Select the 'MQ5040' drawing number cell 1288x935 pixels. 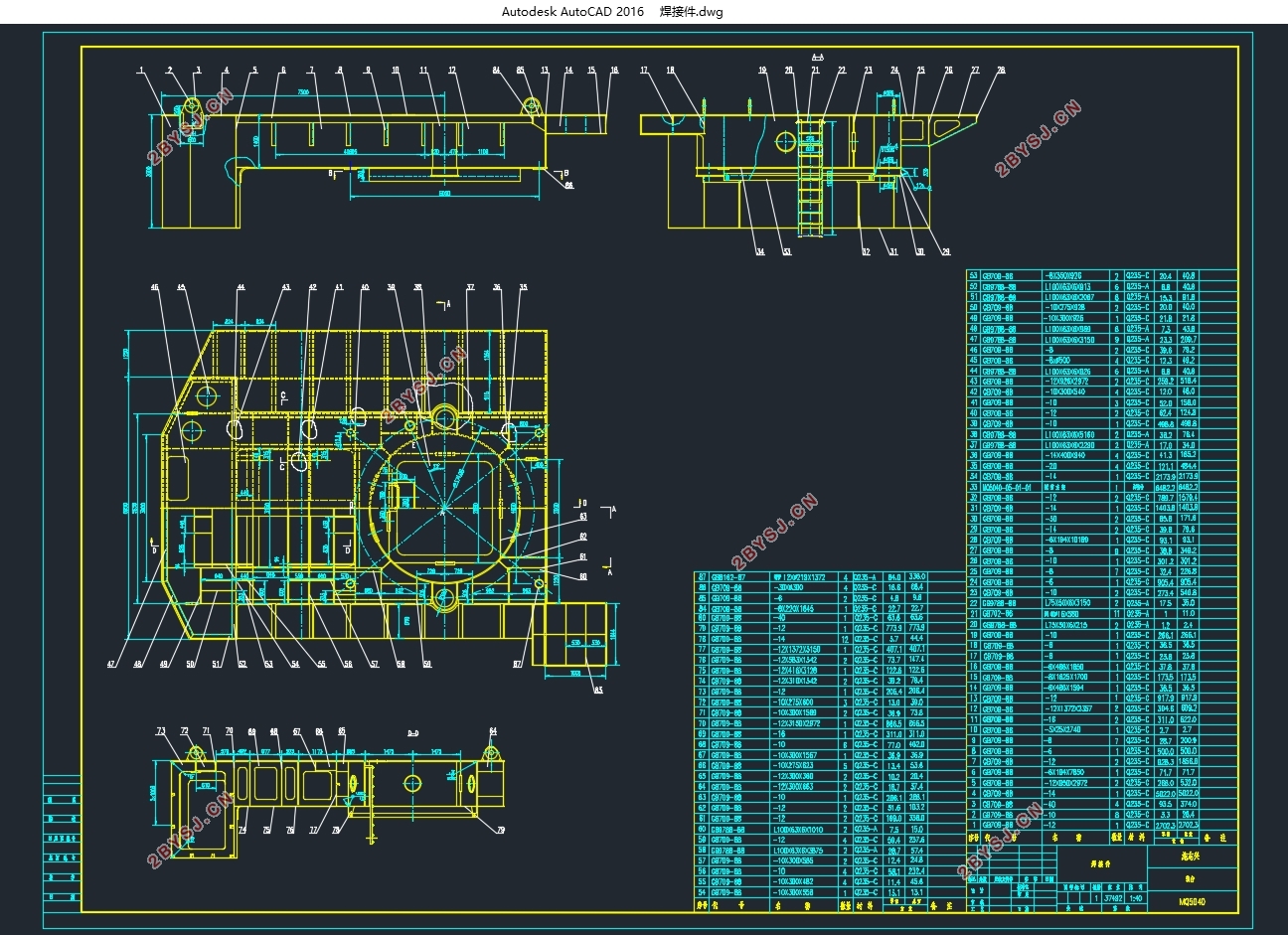1192,902
